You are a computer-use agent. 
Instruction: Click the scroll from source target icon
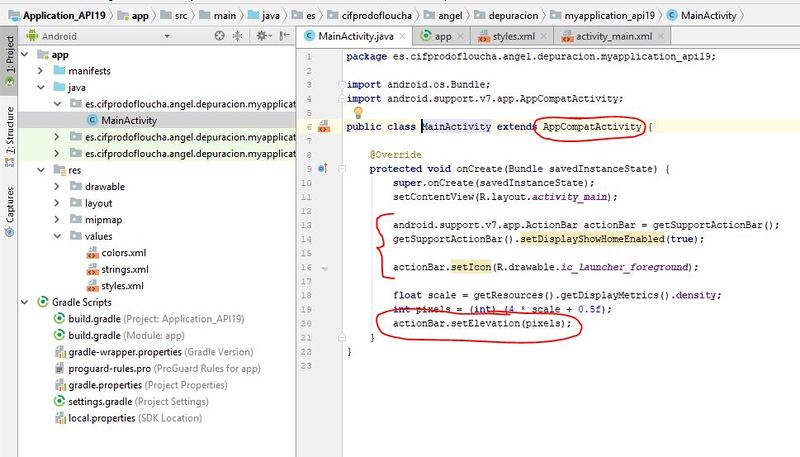click(219, 36)
